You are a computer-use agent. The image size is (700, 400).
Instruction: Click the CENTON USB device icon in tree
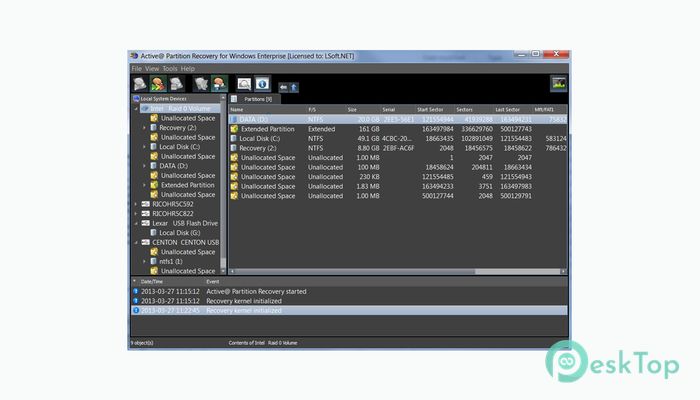(146, 242)
